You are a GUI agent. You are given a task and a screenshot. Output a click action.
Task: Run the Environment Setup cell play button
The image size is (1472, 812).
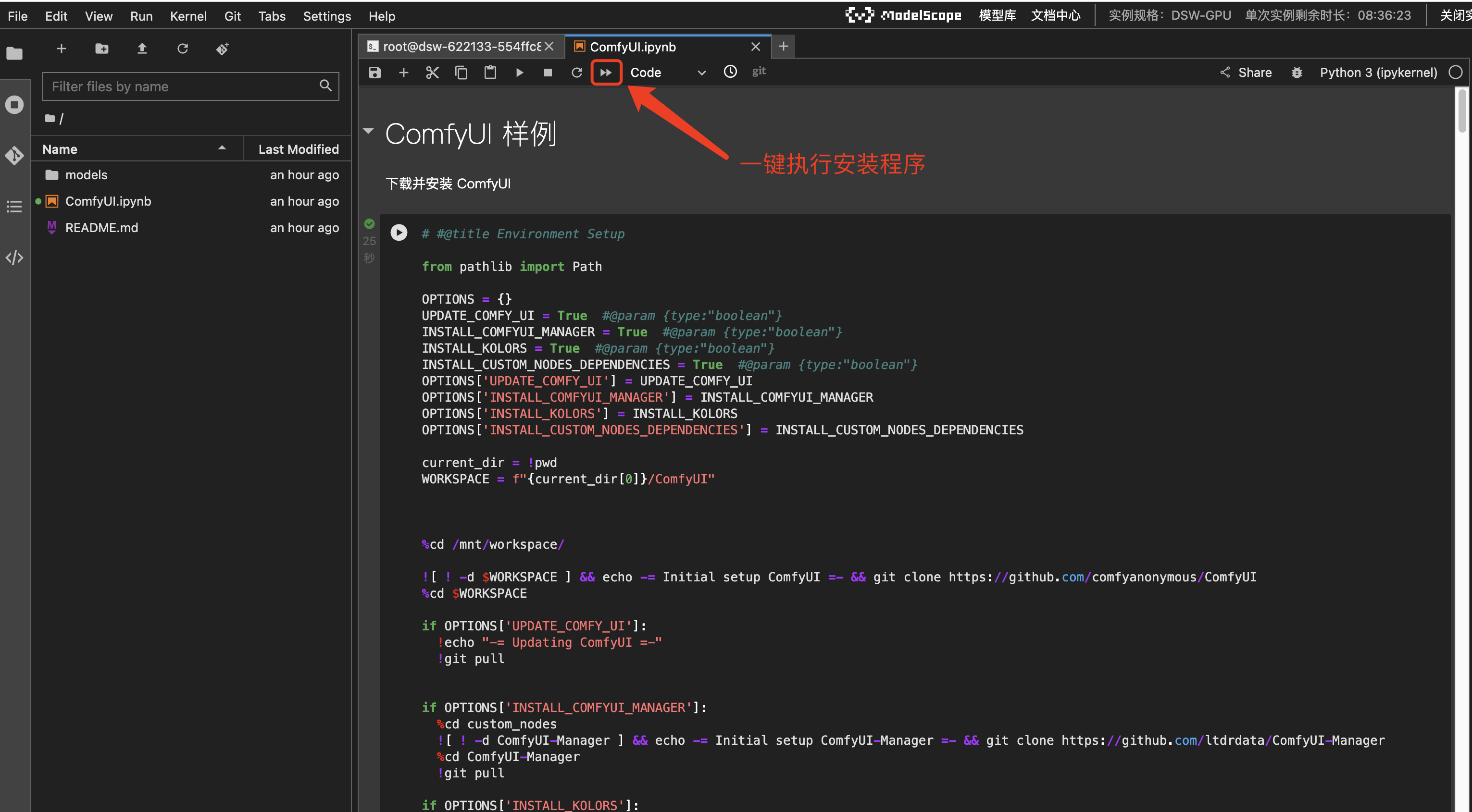(399, 233)
